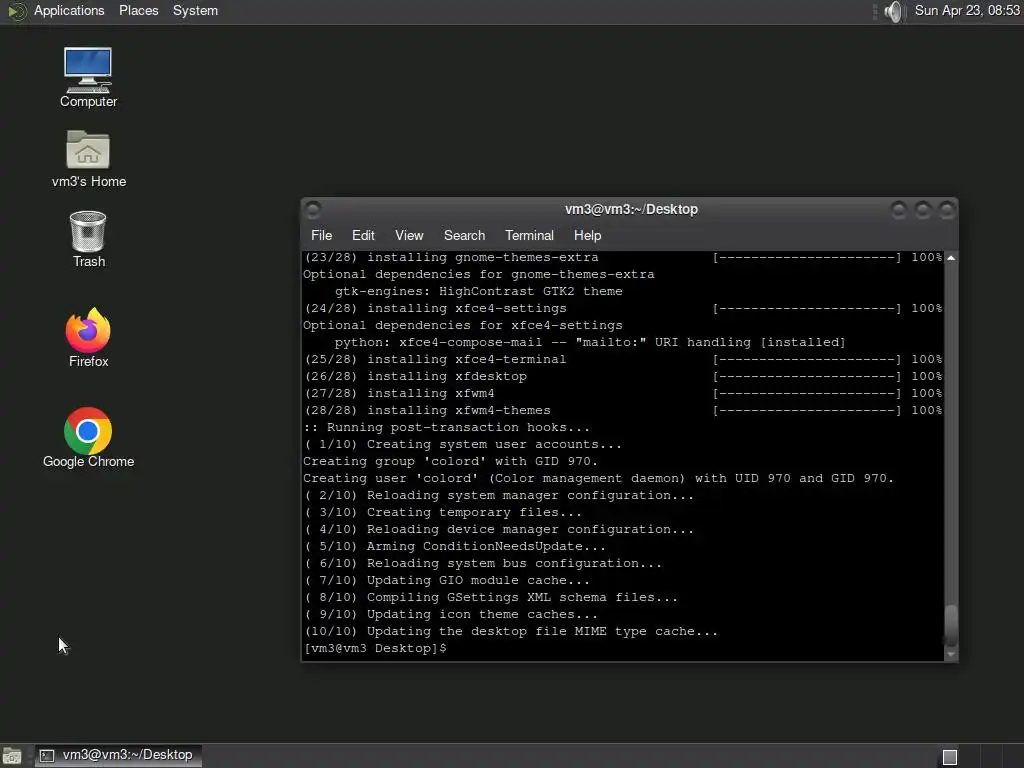This screenshot has width=1024, height=768.
Task: Open the System menu
Action: point(195,10)
